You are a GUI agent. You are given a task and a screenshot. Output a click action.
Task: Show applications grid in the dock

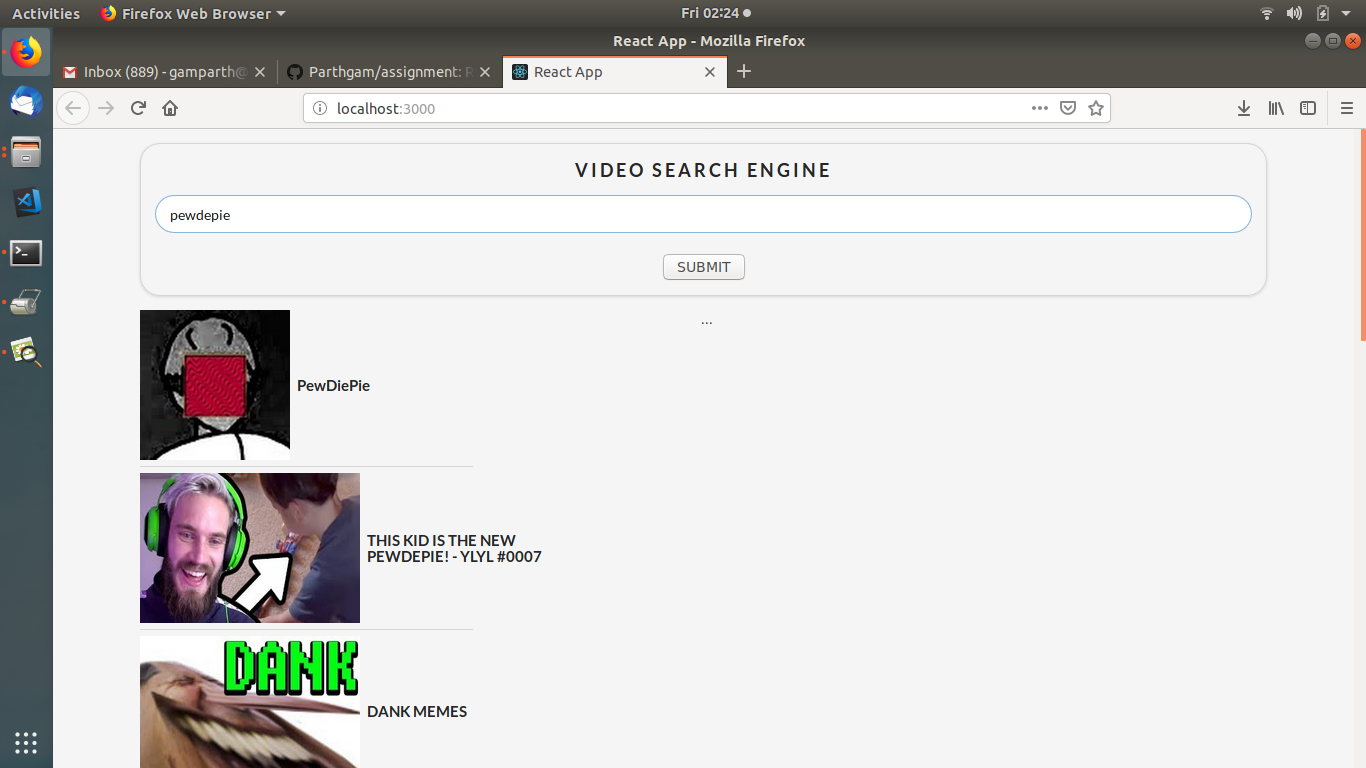pyautogui.click(x=26, y=742)
